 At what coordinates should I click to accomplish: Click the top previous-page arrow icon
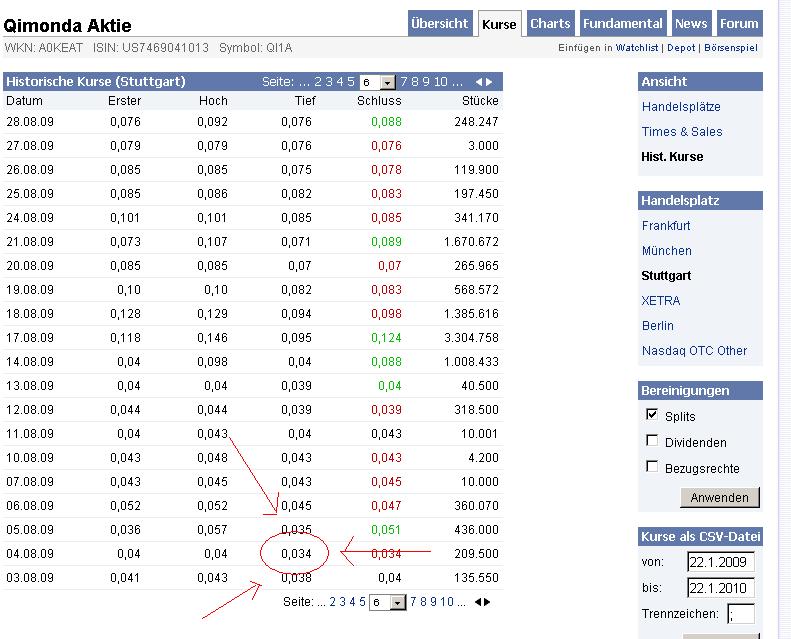[479, 82]
